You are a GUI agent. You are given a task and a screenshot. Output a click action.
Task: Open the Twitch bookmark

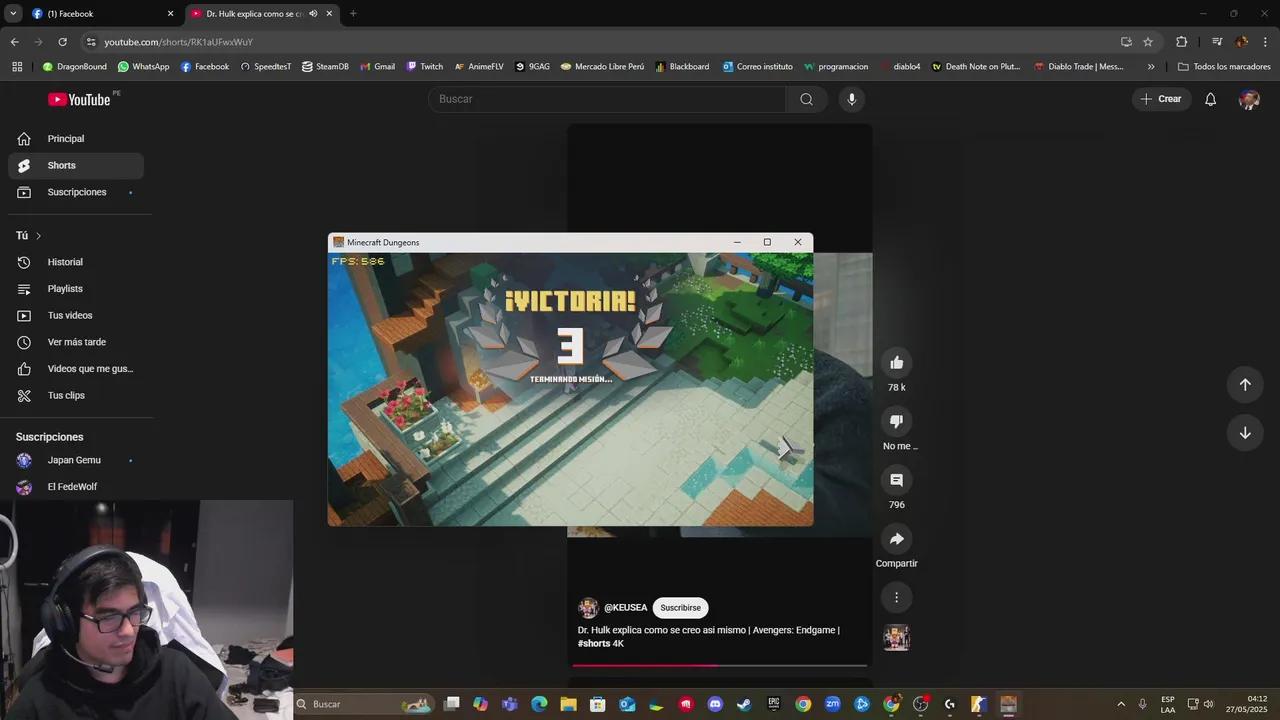[x=424, y=67]
